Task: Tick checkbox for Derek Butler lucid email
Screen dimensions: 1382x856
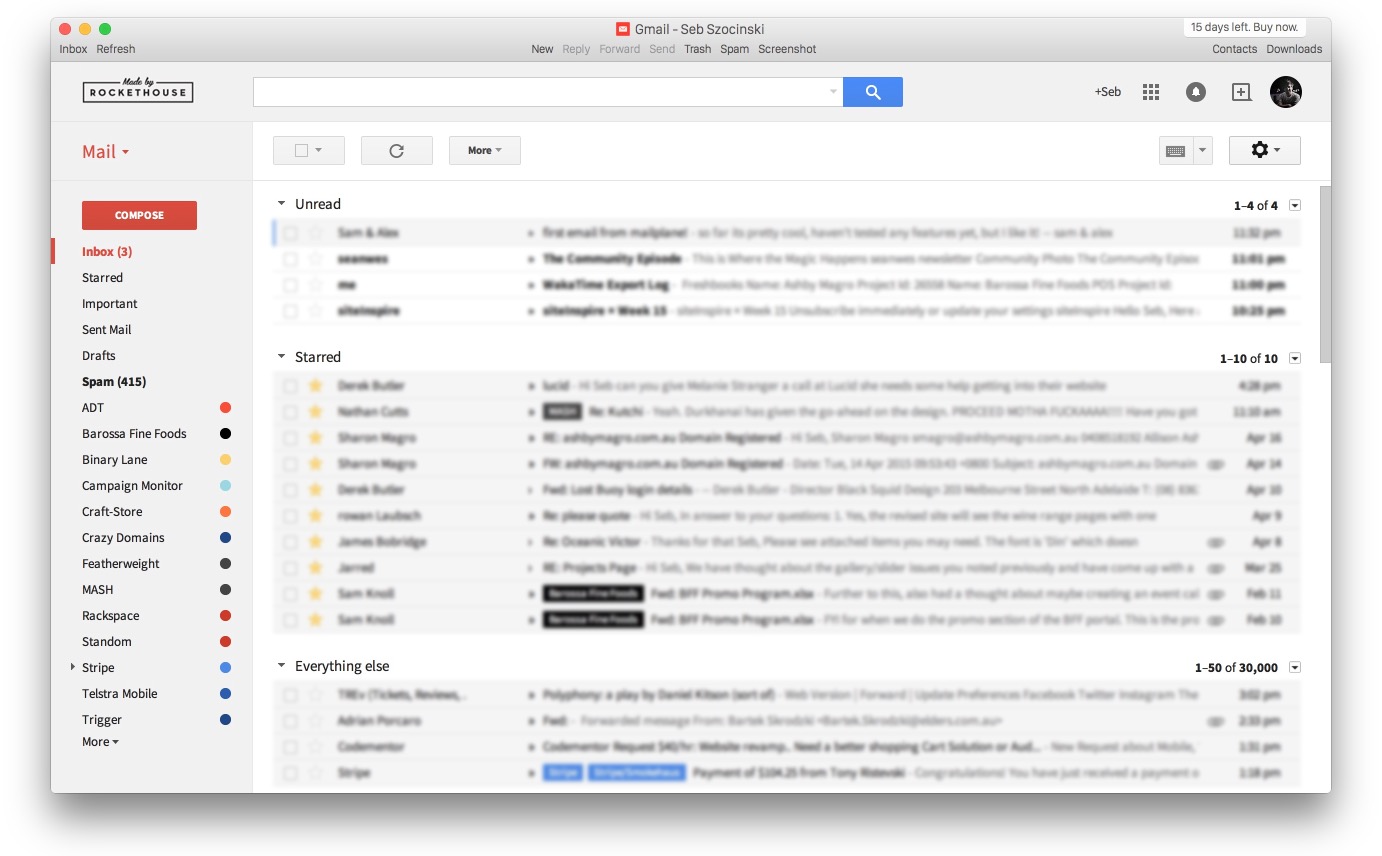Action: [x=290, y=386]
